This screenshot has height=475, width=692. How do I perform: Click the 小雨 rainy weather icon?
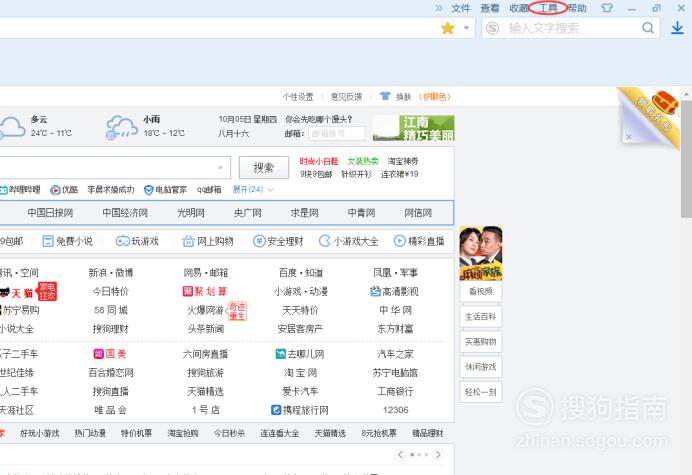[x=121, y=128]
